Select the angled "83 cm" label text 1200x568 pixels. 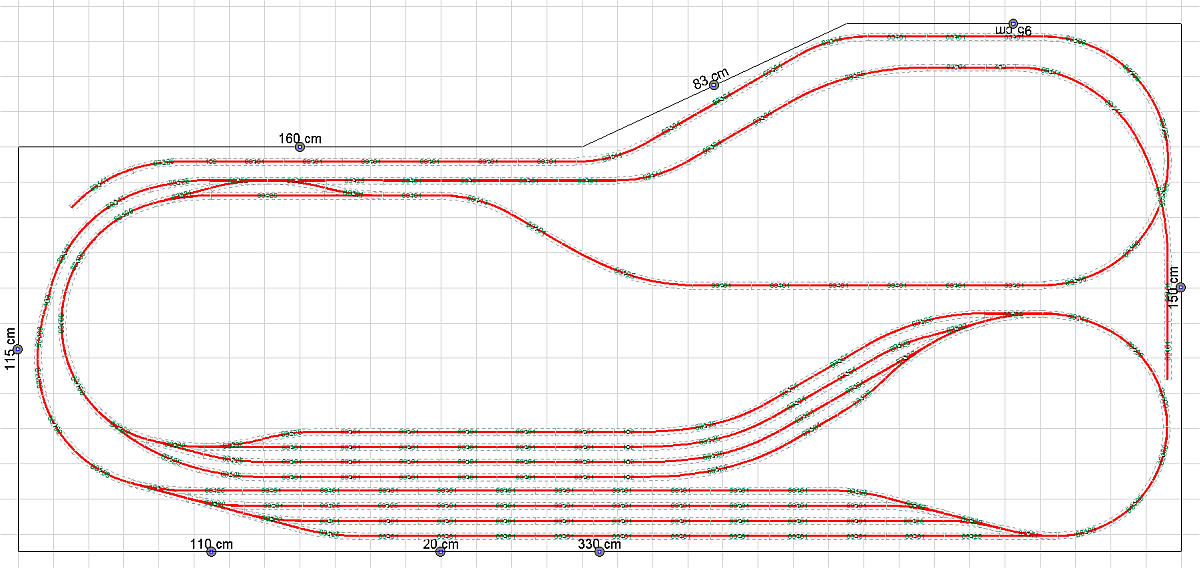[711, 76]
